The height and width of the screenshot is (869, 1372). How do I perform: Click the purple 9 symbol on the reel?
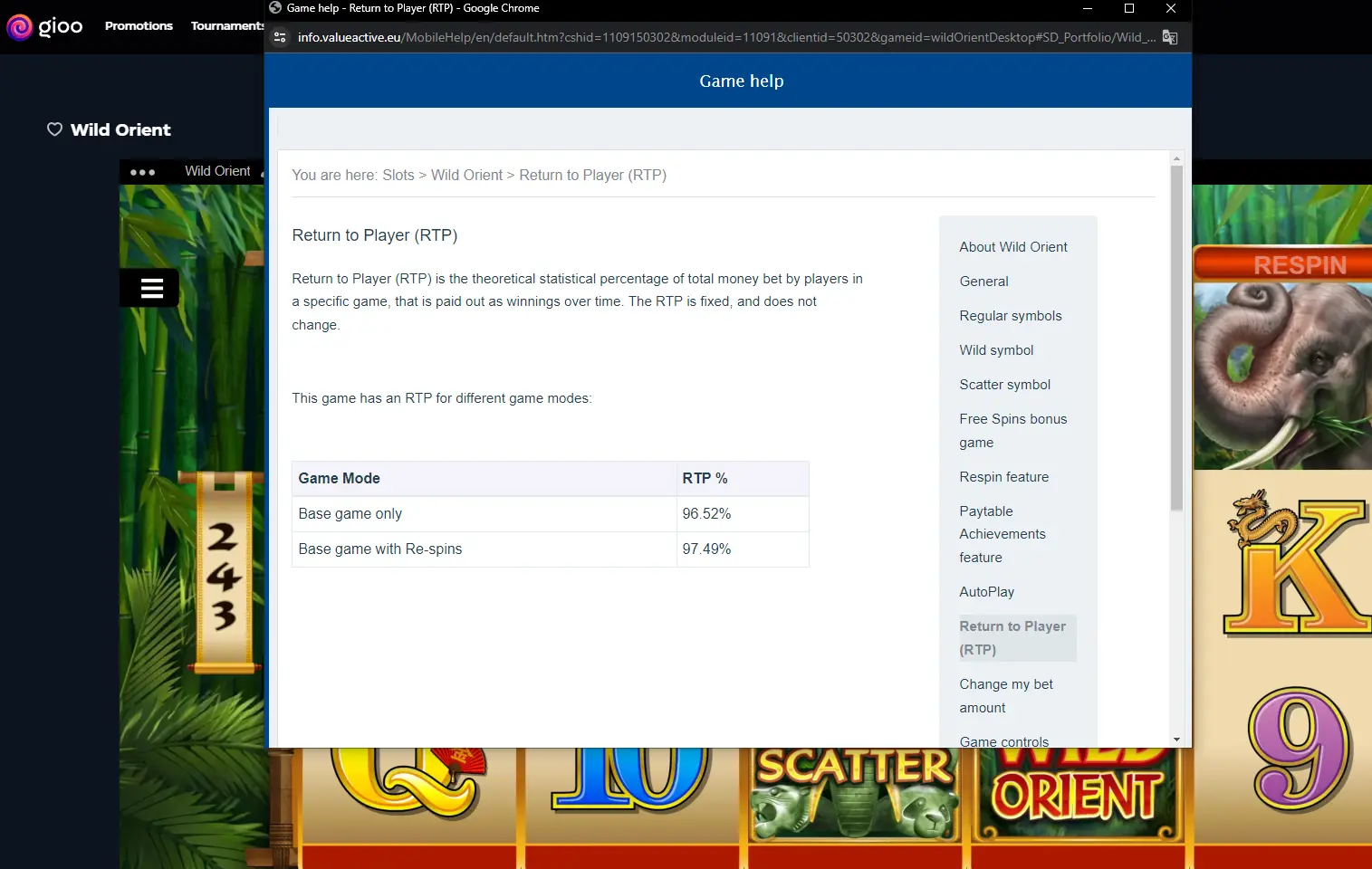[x=1299, y=748]
